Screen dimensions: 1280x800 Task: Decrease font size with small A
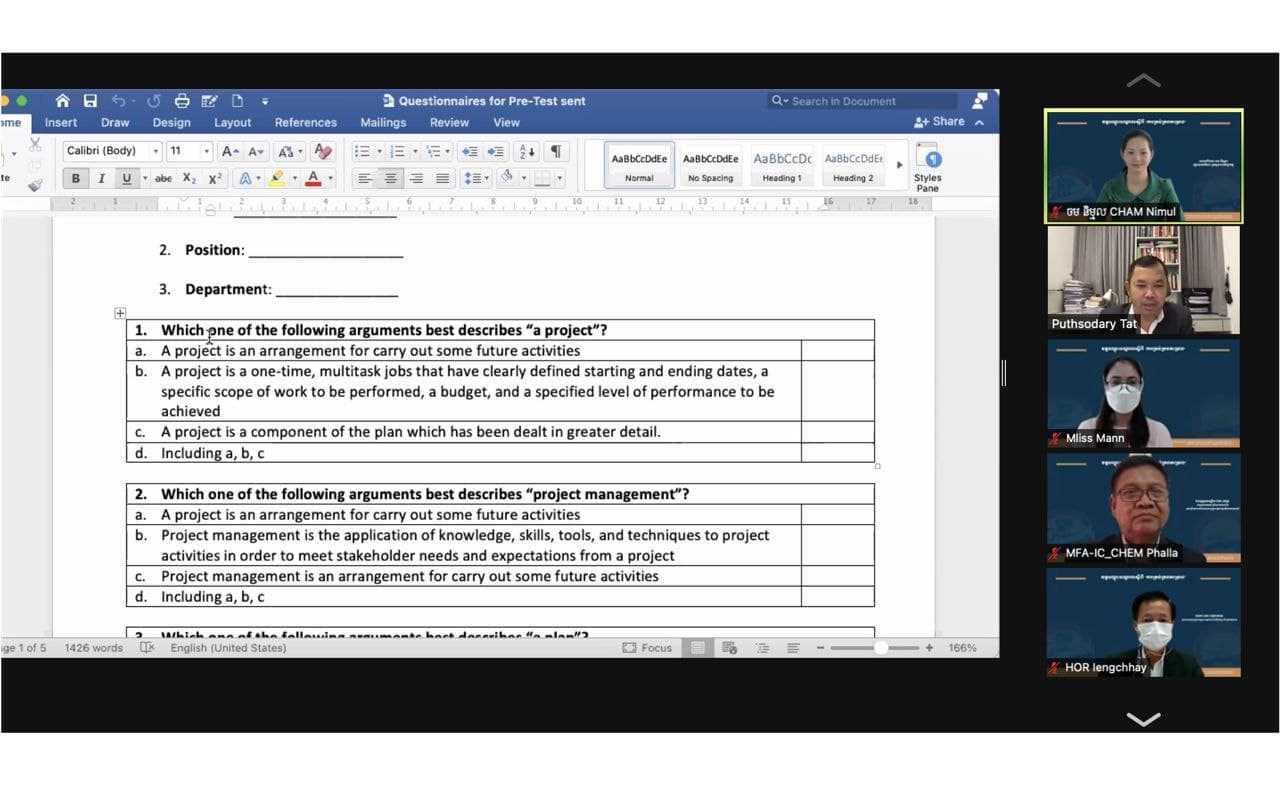tap(256, 152)
